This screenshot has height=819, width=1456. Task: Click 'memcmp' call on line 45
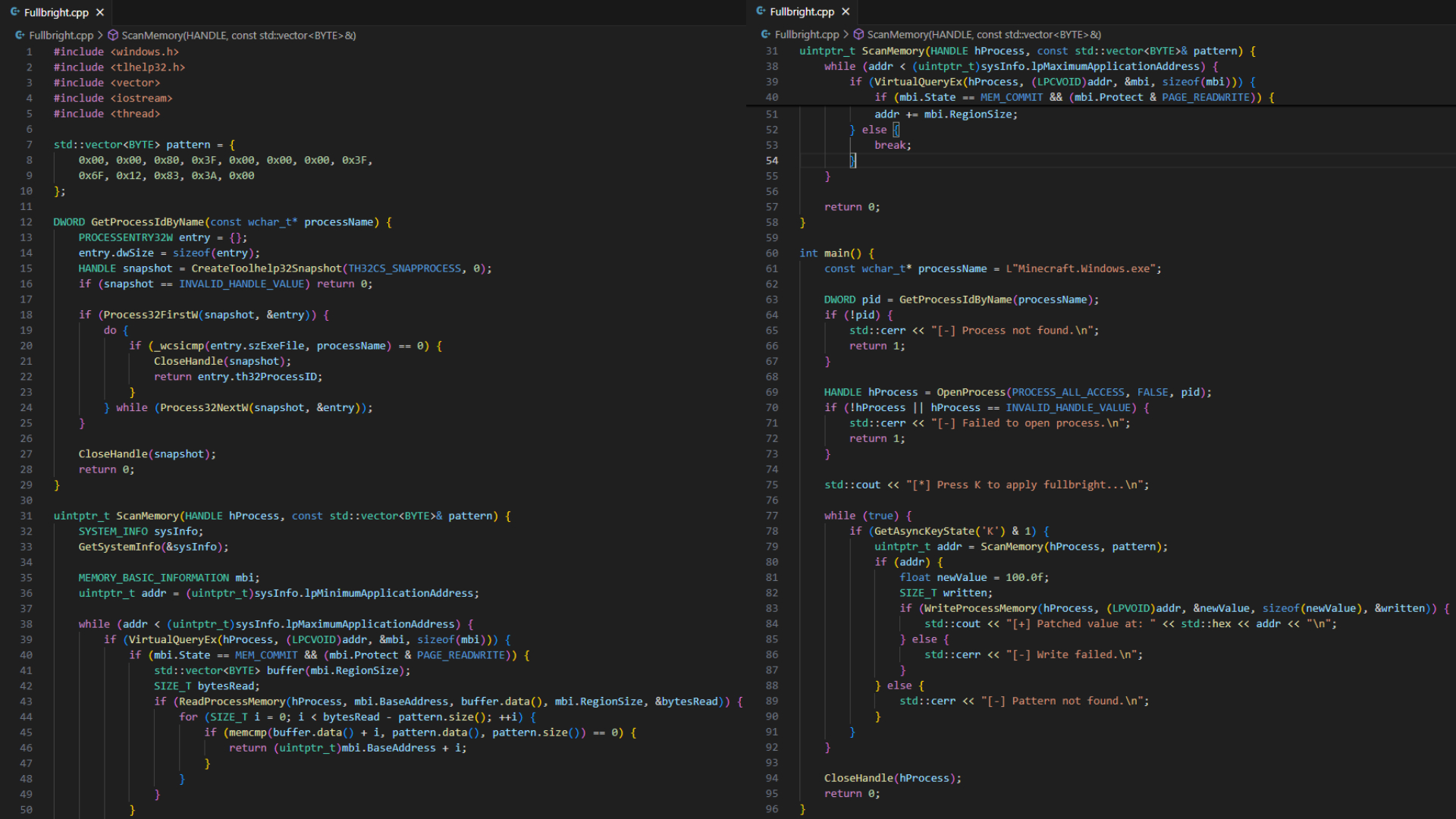pyautogui.click(x=247, y=732)
